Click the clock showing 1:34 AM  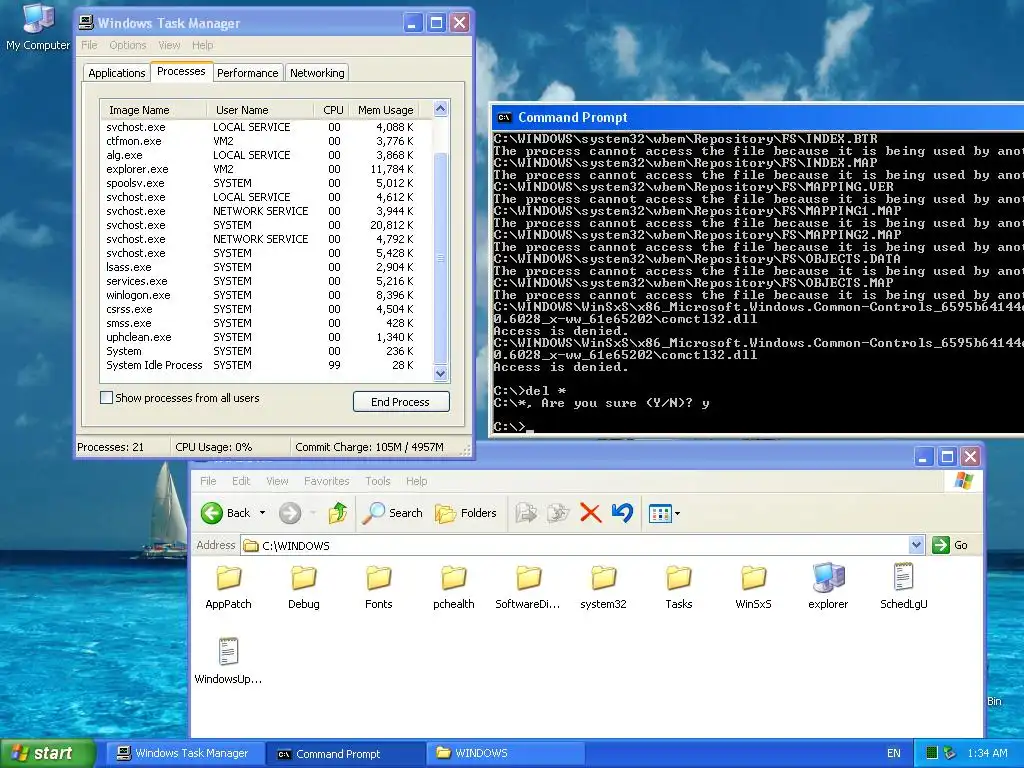coord(987,753)
